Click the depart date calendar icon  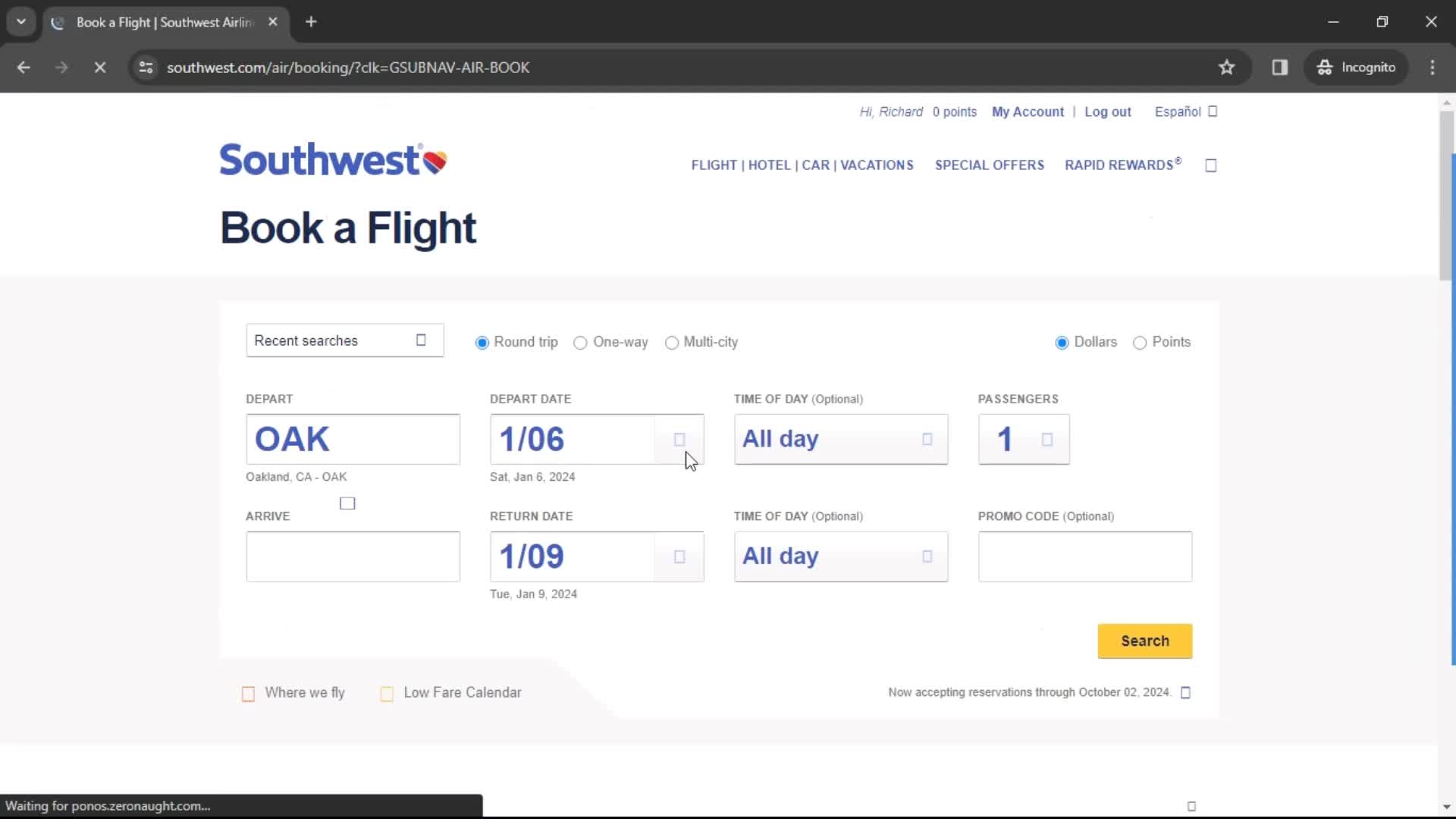pyautogui.click(x=679, y=439)
